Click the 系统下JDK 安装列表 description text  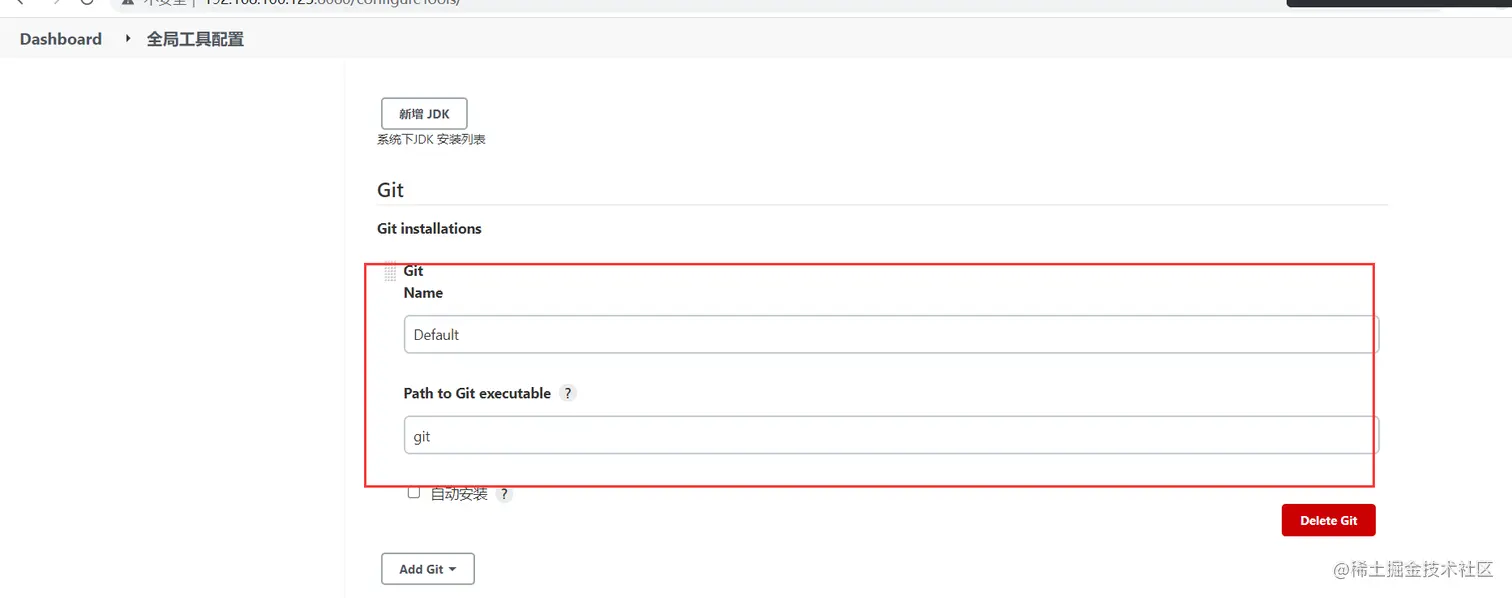(431, 140)
